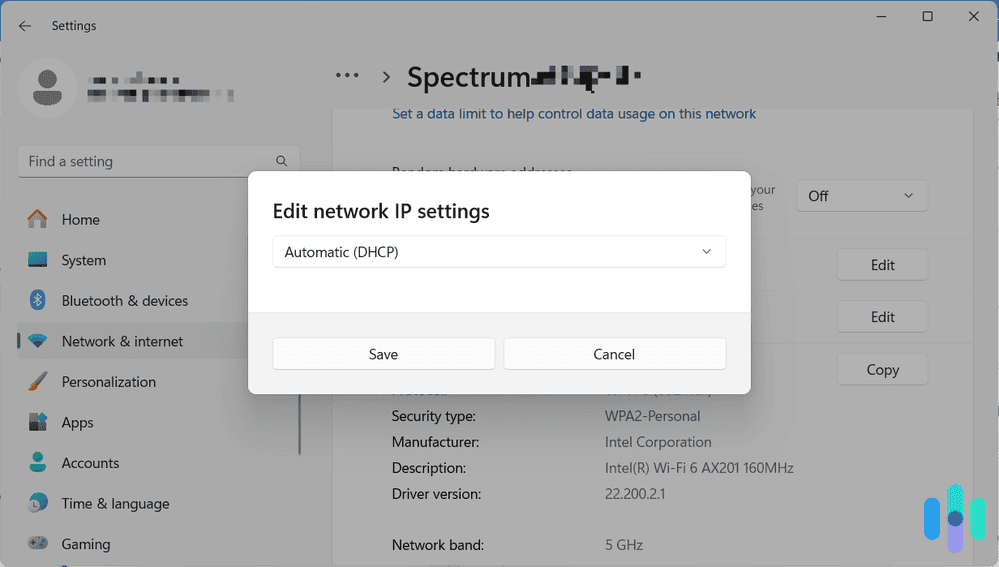Click the search magnifier icon

pyautogui.click(x=282, y=161)
